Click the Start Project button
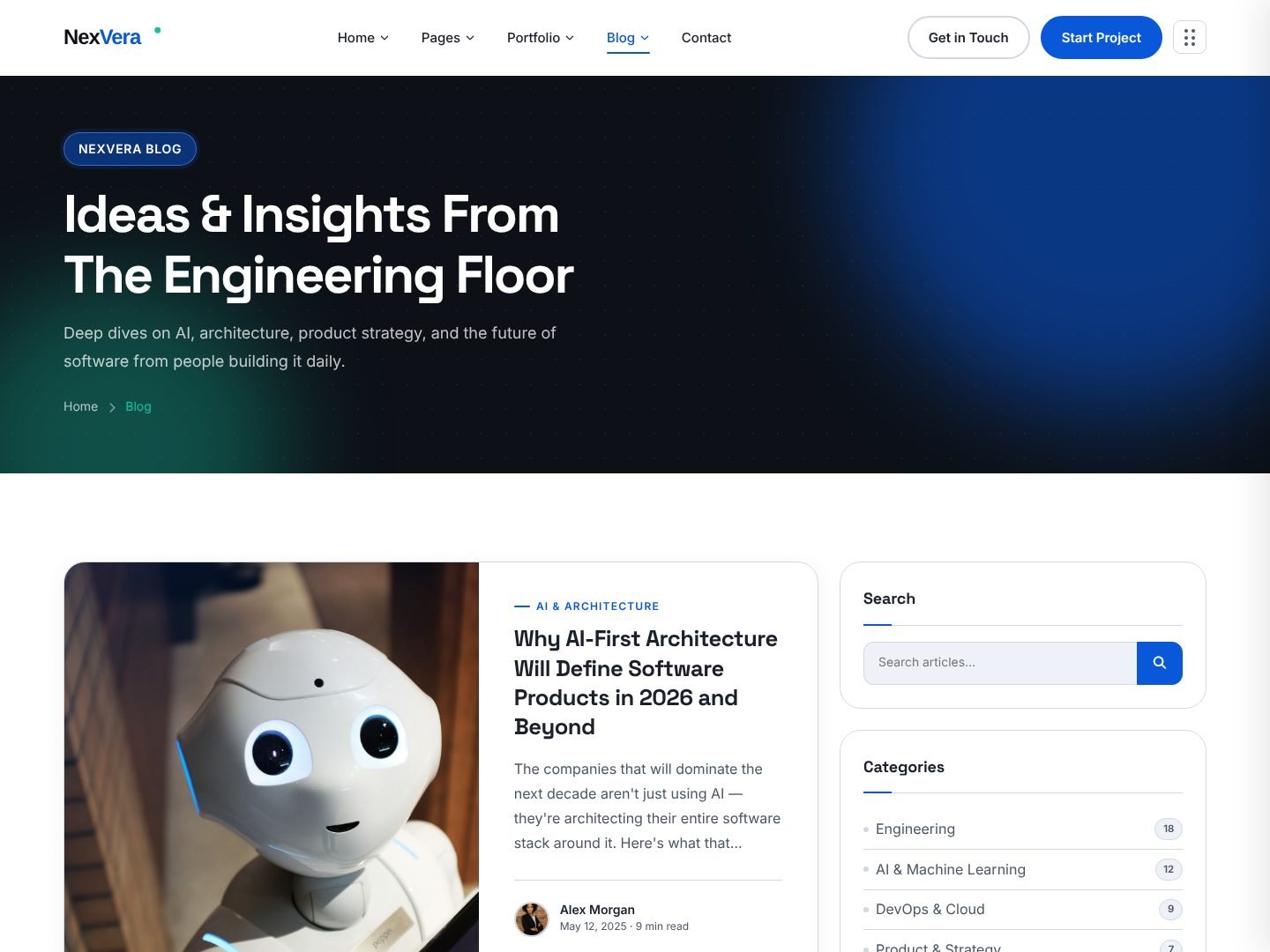Viewport: 1270px width, 952px height. (1101, 37)
